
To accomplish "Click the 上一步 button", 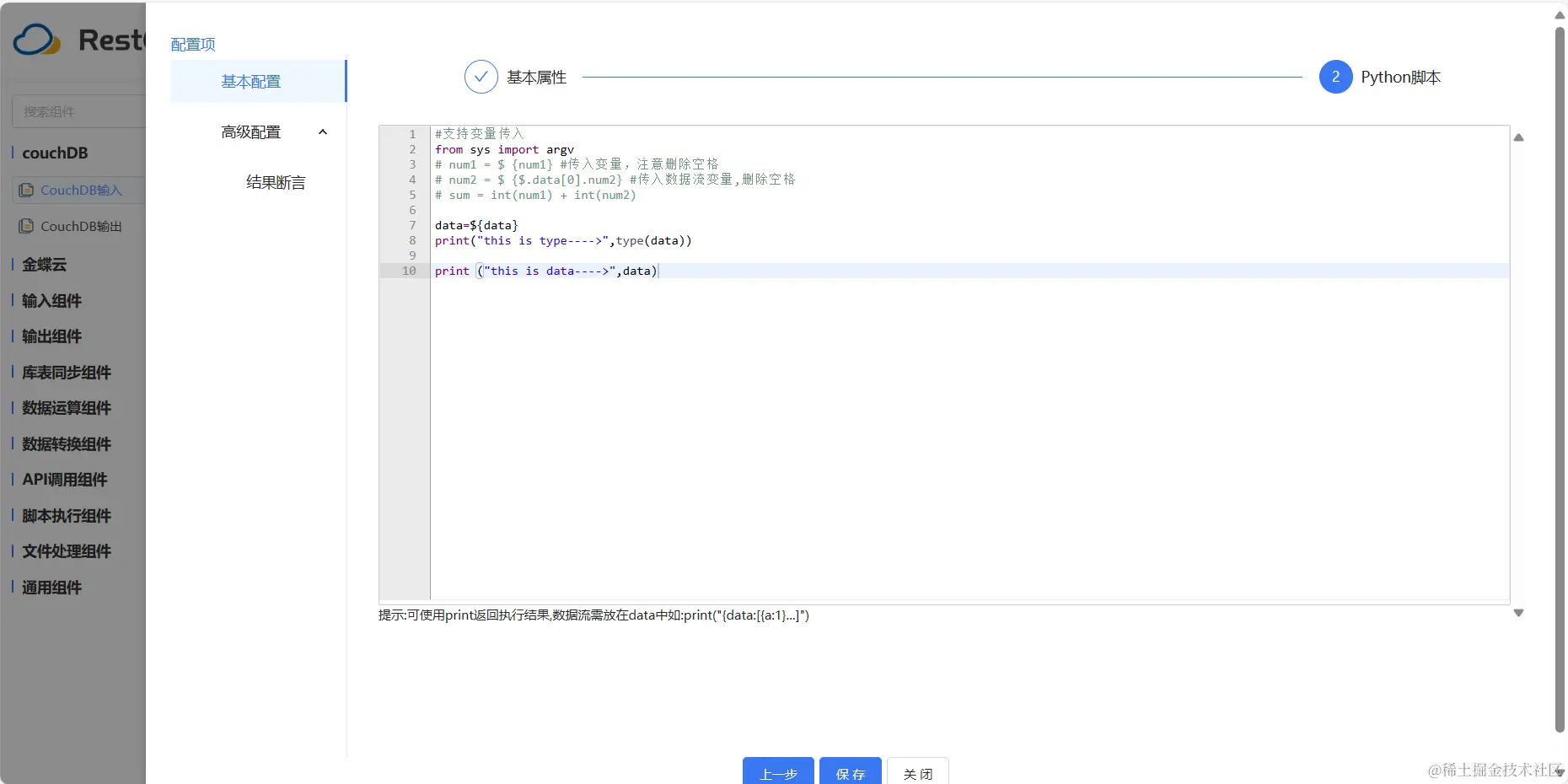I will coord(778,771).
